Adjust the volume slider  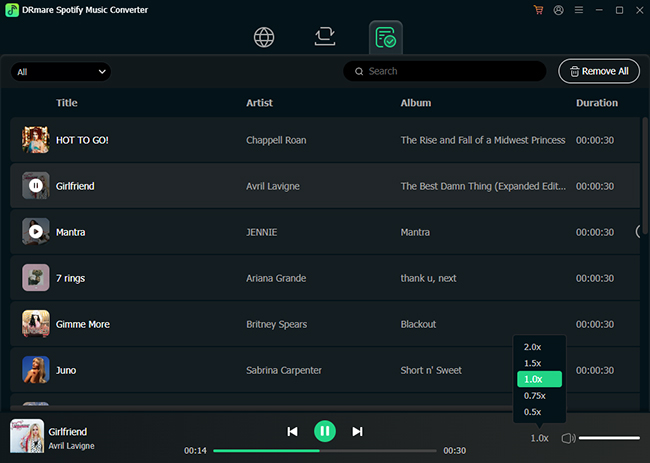609,438
